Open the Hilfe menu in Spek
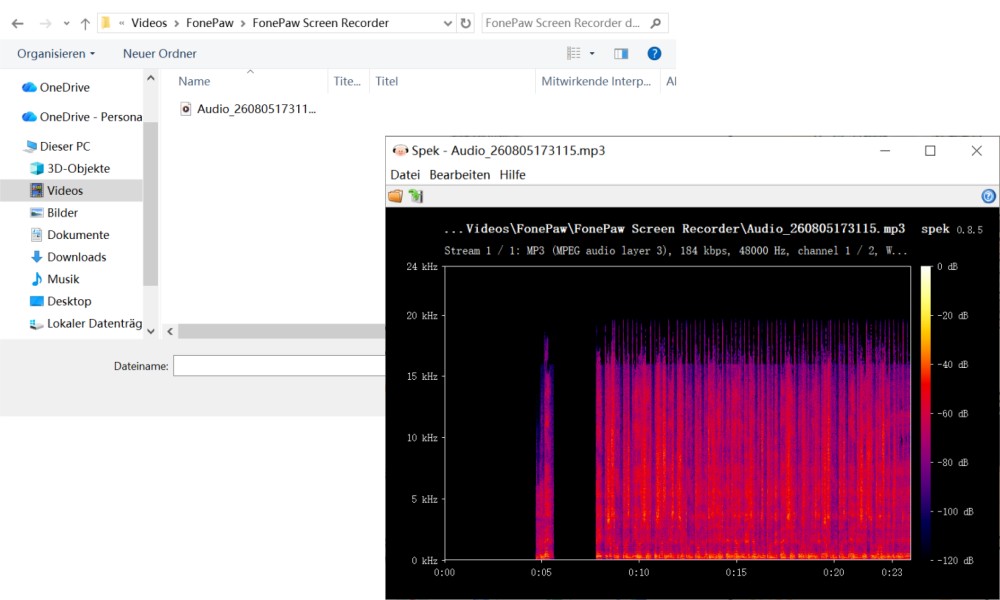1000x600 pixels. (x=512, y=175)
